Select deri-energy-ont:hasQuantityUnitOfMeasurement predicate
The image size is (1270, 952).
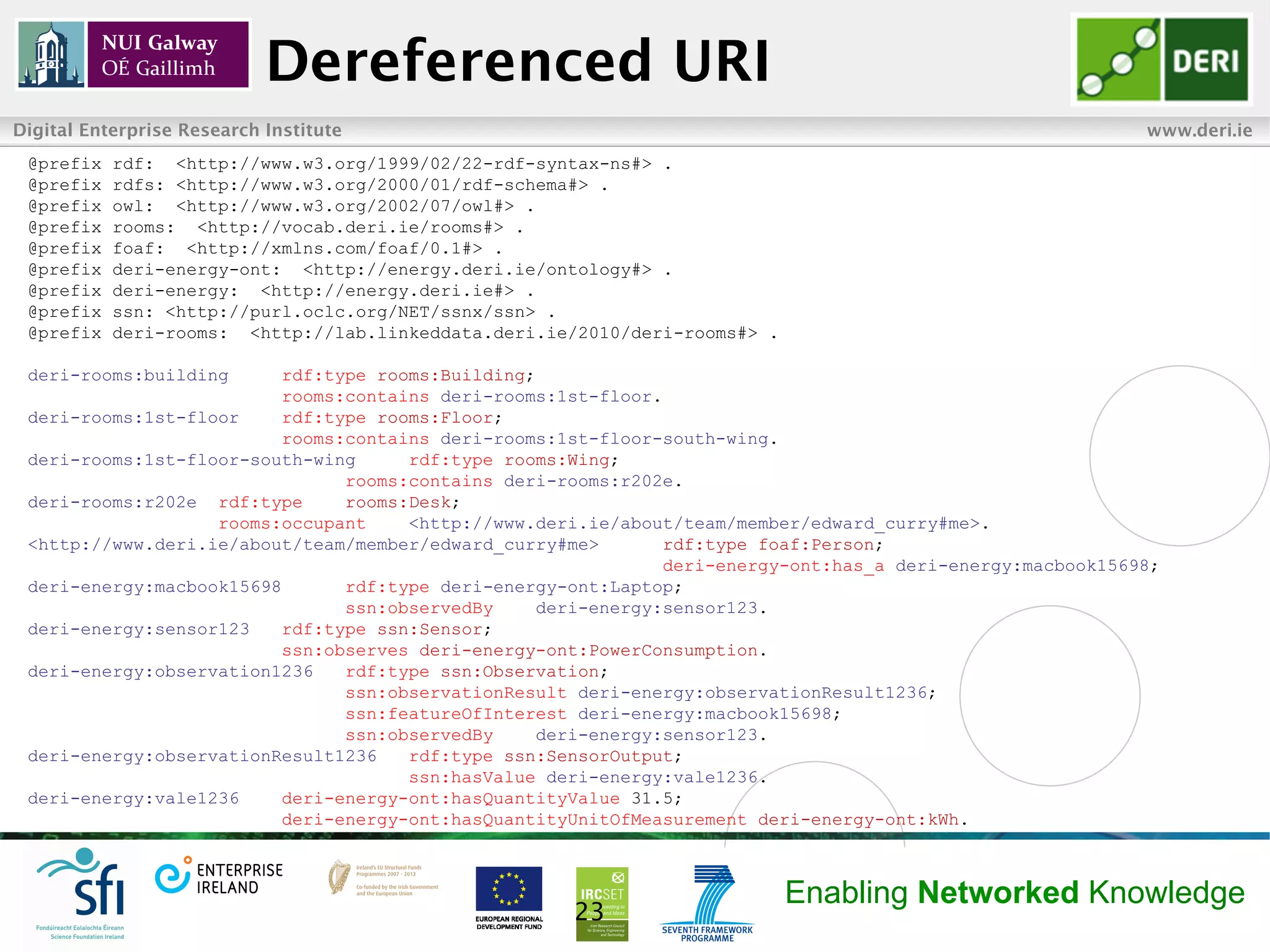coord(514,820)
